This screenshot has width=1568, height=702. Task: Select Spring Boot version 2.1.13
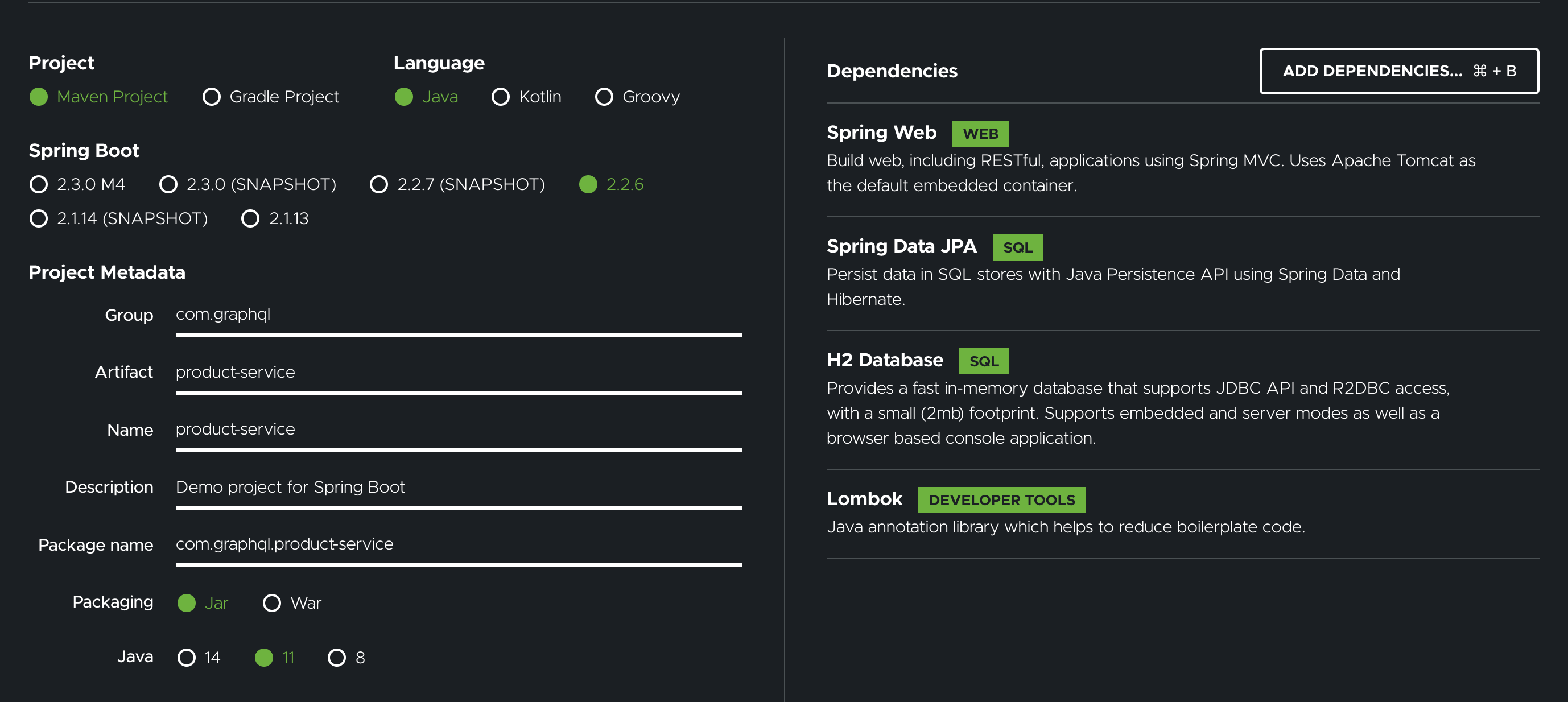point(275,218)
